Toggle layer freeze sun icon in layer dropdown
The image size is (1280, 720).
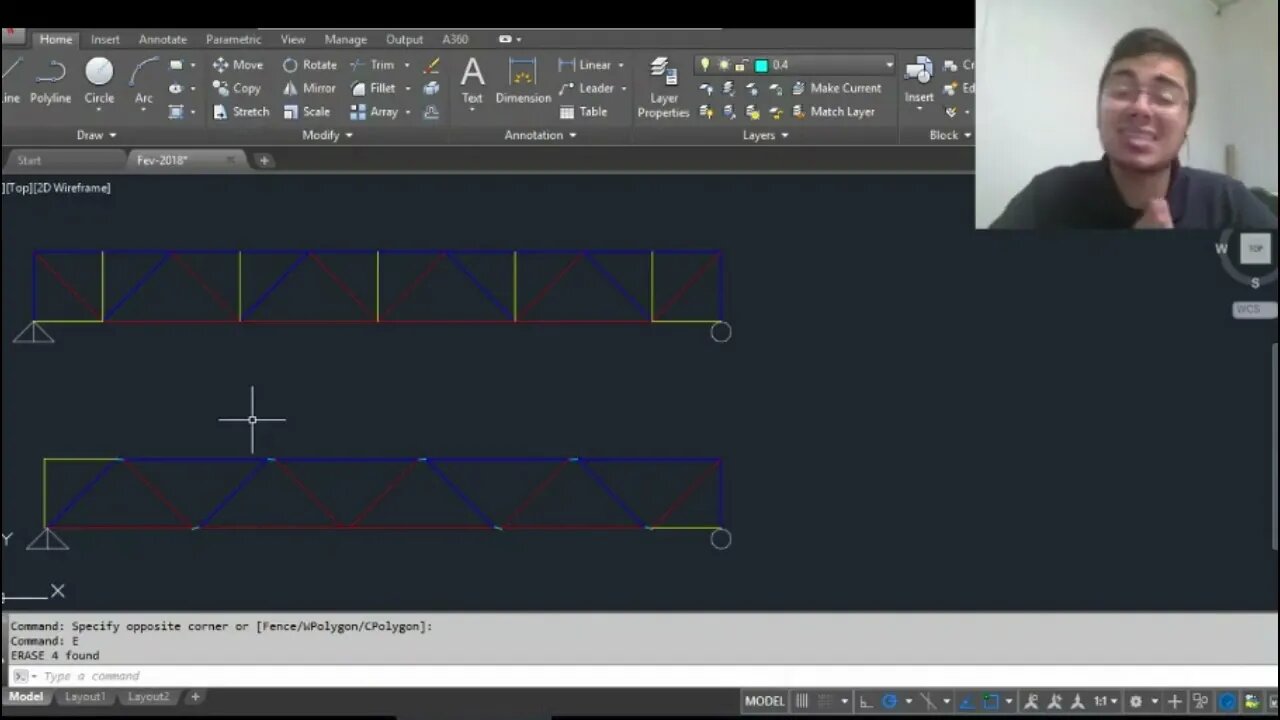pos(723,65)
